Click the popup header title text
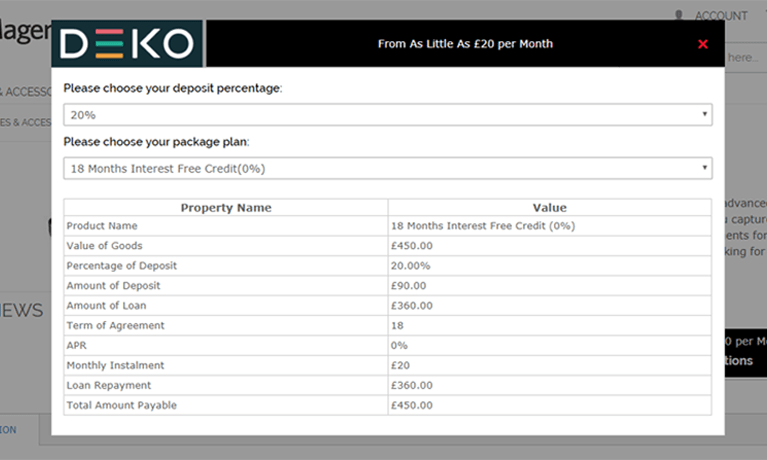This screenshot has width=767, height=460. [x=465, y=44]
